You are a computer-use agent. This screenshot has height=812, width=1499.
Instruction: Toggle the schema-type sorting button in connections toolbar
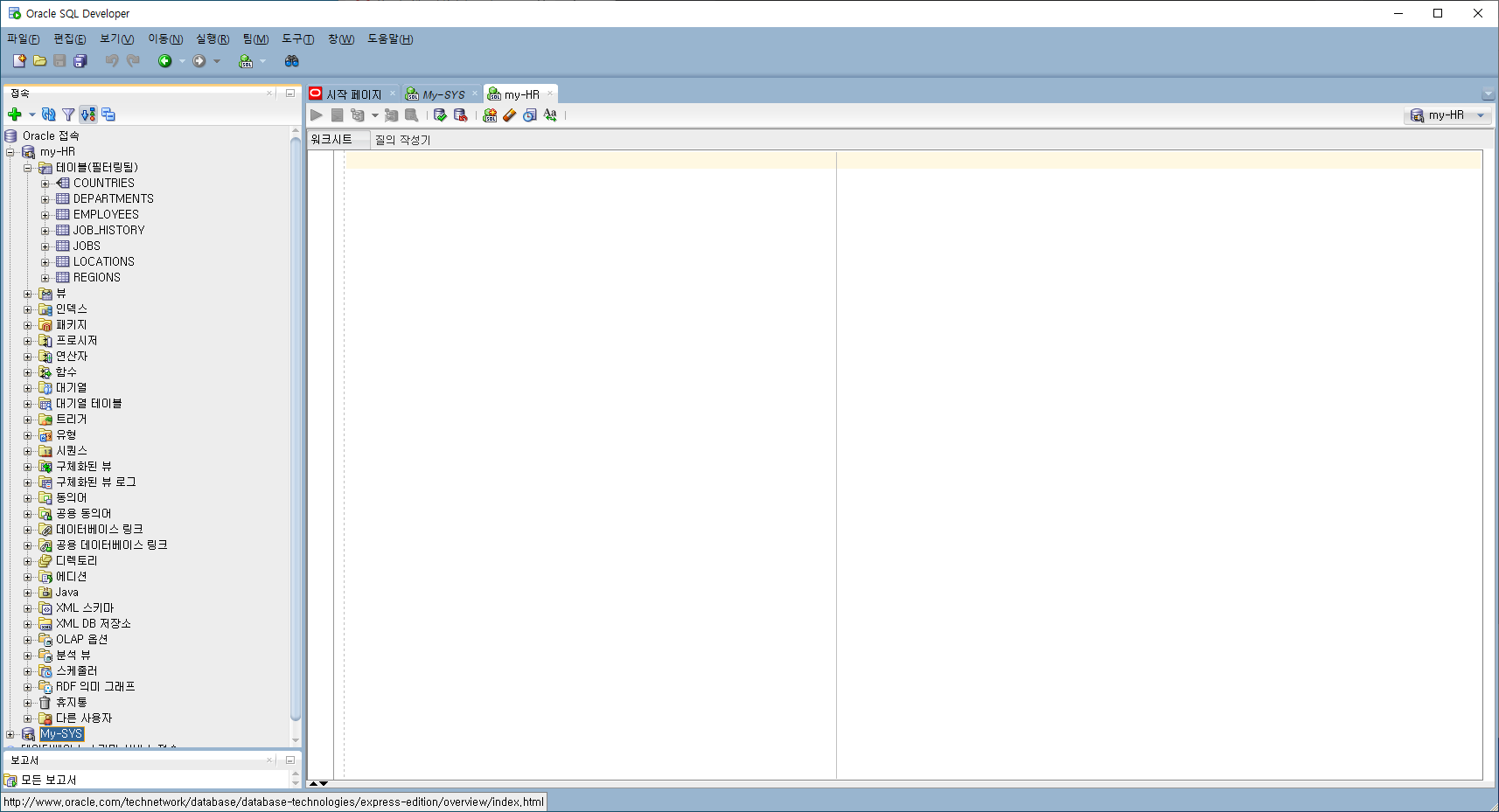[88, 115]
